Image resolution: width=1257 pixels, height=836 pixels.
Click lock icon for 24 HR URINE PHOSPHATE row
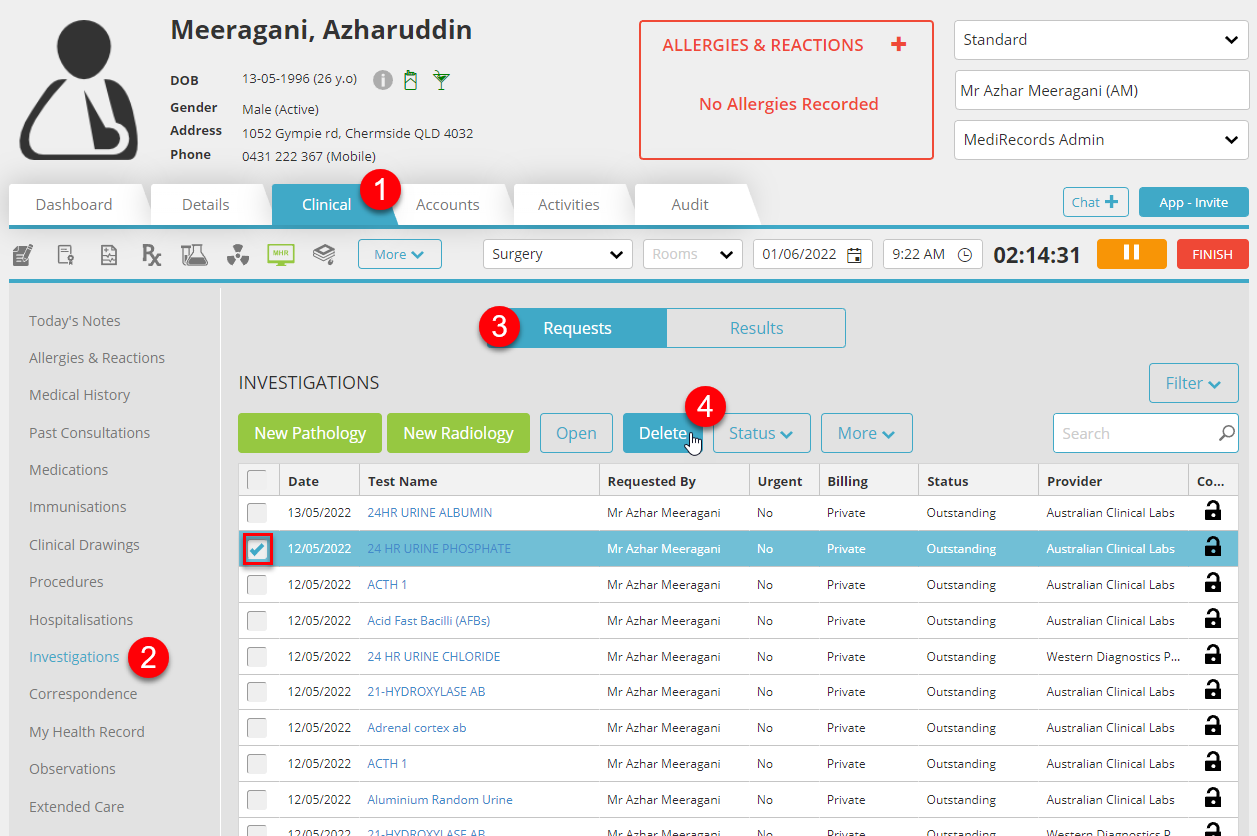[1212, 548]
